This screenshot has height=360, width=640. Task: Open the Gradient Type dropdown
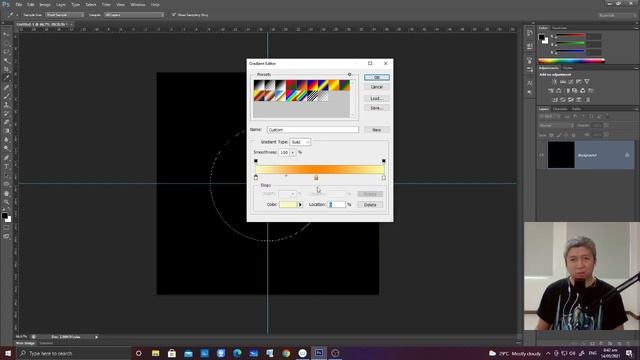click(x=300, y=142)
